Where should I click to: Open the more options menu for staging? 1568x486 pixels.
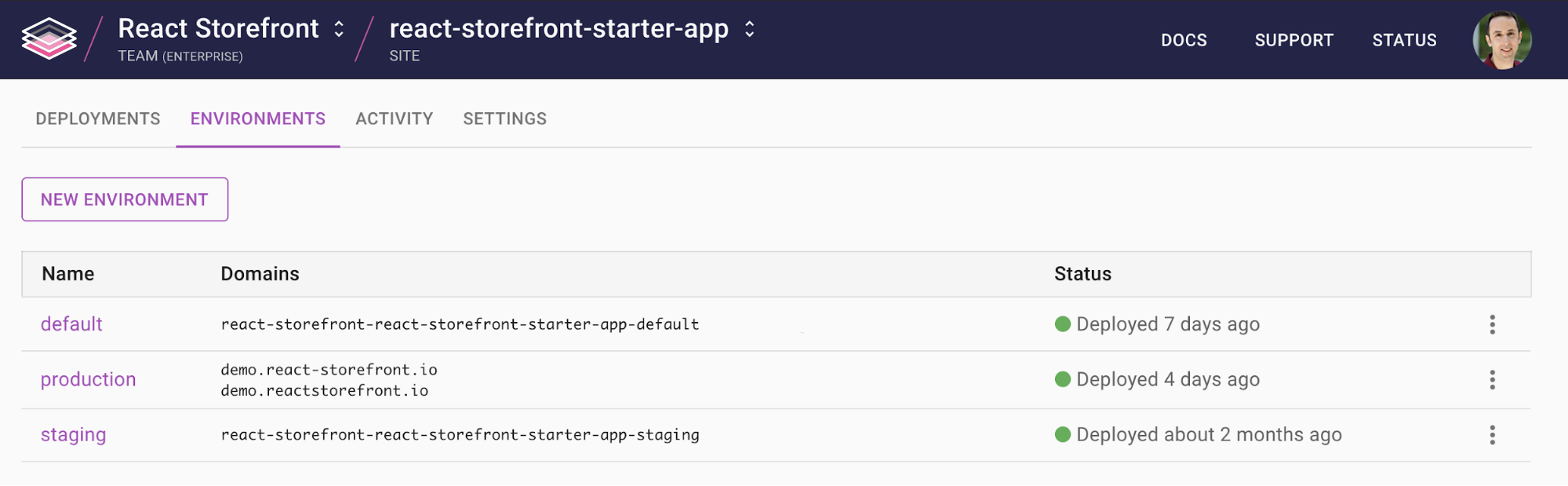1492,435
